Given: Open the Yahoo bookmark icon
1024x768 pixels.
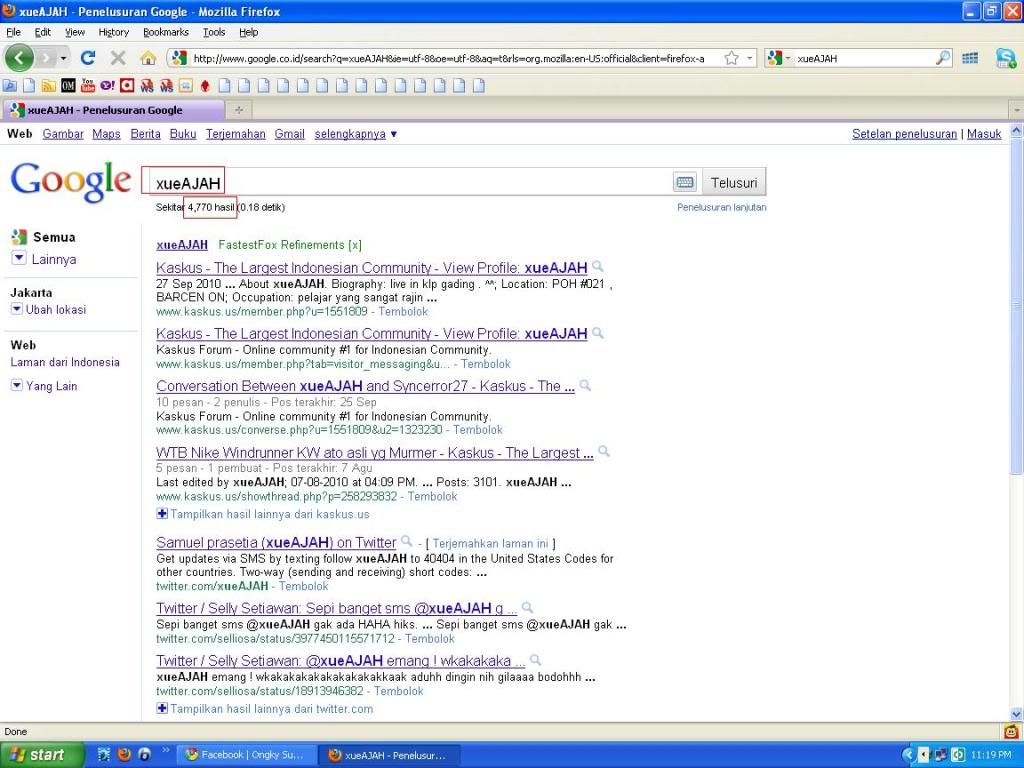Looking at the screenshot, I should point(107,86).
